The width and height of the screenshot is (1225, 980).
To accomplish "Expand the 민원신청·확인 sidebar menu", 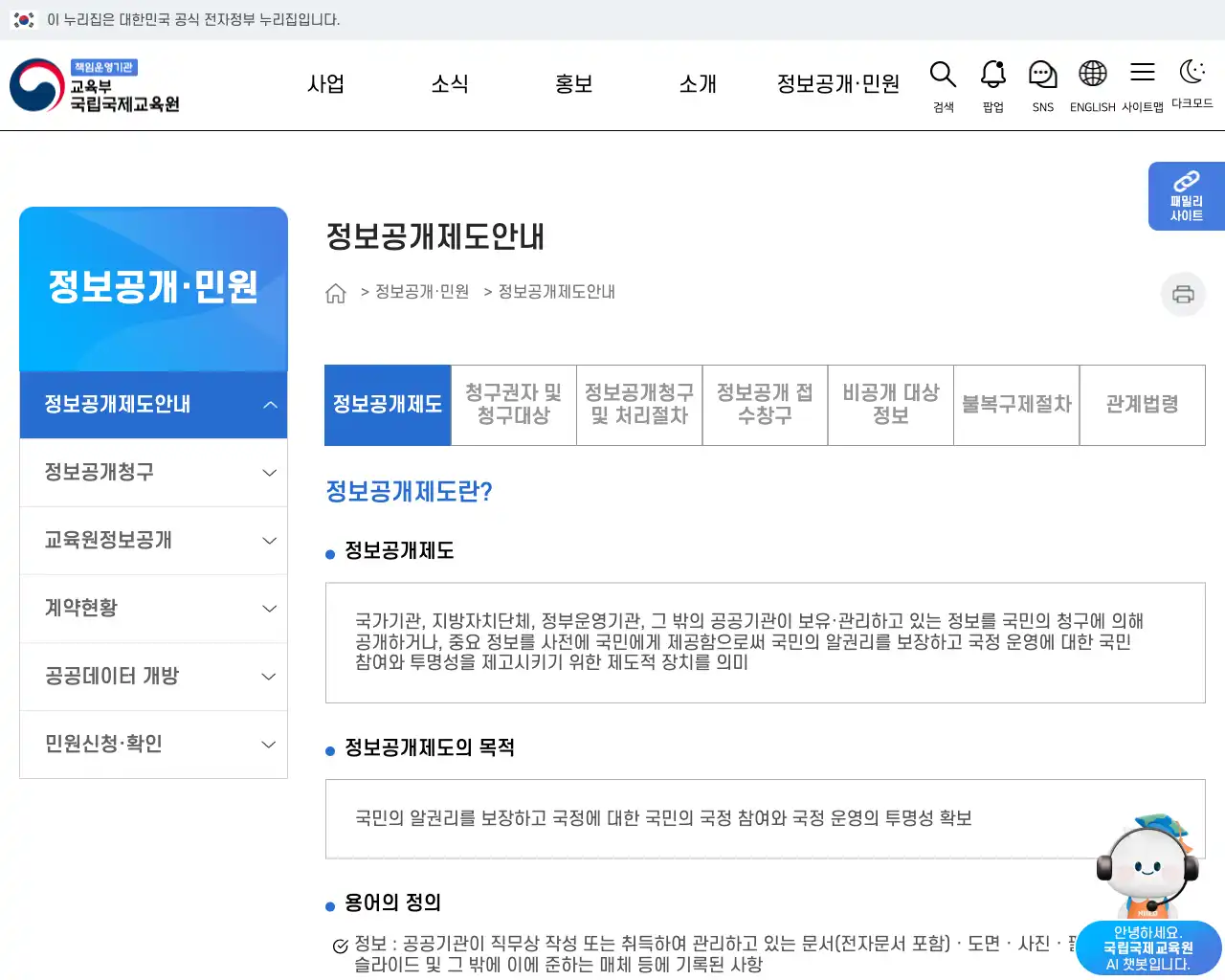I will tap(153, 745).
